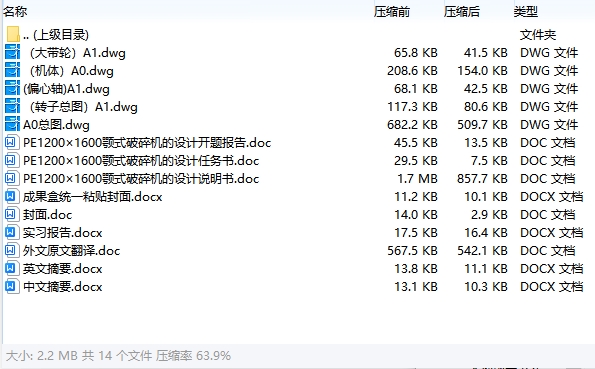Image resolution: width=595 pixels, height=369 pixels.
Task: Click the 117.3 KB original size value
Action: (412, 107)
